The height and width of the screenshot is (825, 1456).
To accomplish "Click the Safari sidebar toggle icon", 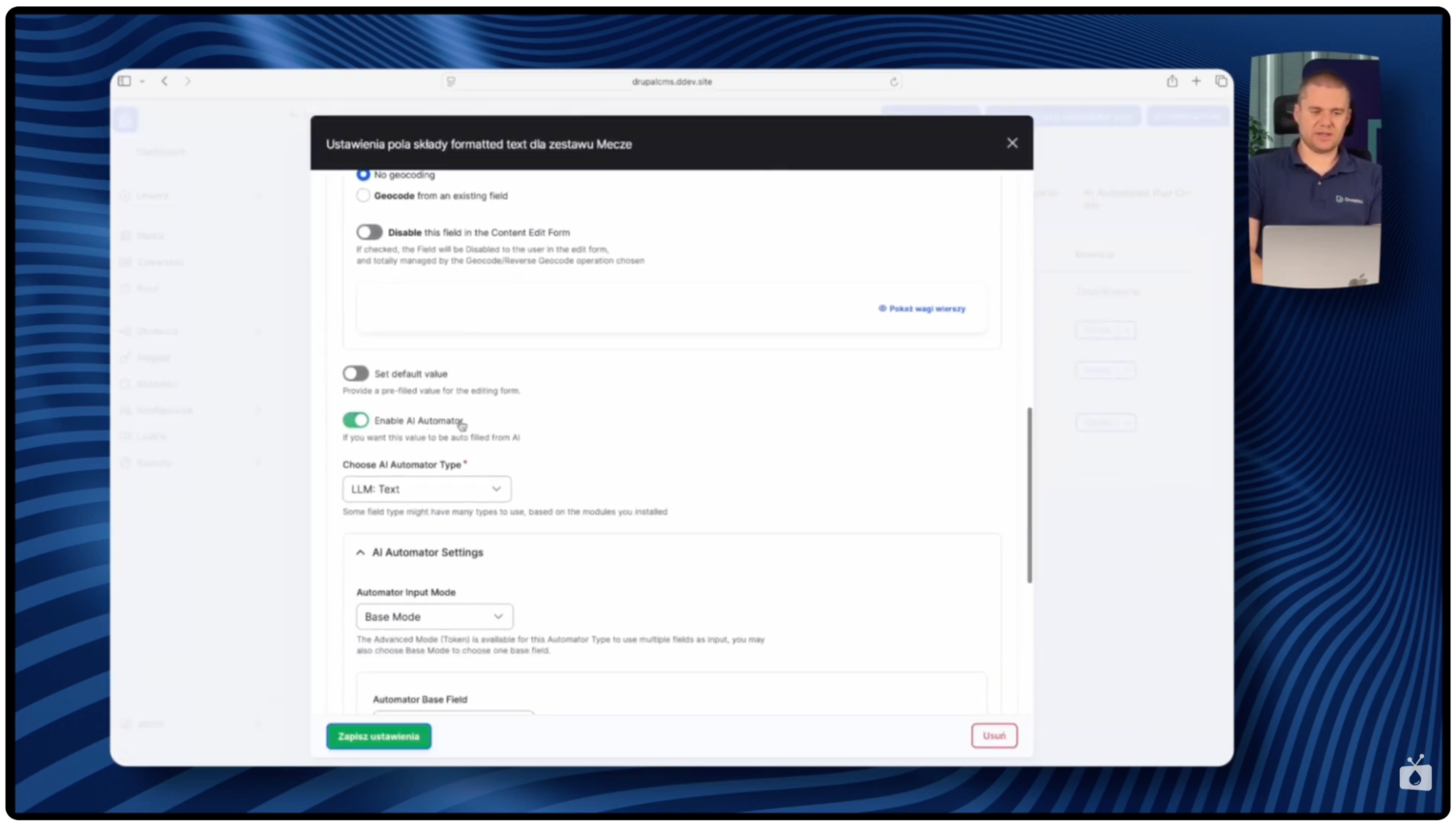I will point(125,81).
